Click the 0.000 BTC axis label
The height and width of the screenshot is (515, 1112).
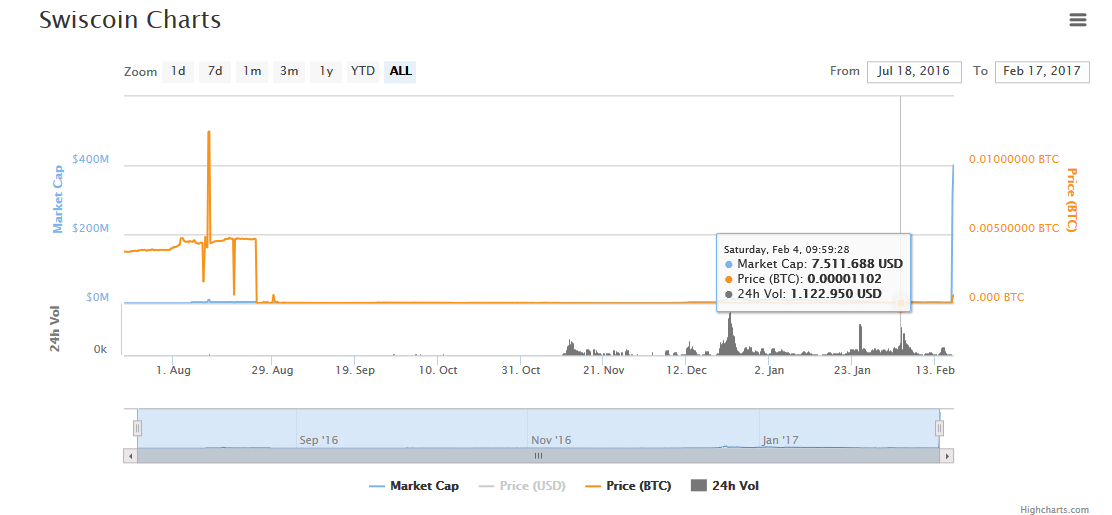996,297
